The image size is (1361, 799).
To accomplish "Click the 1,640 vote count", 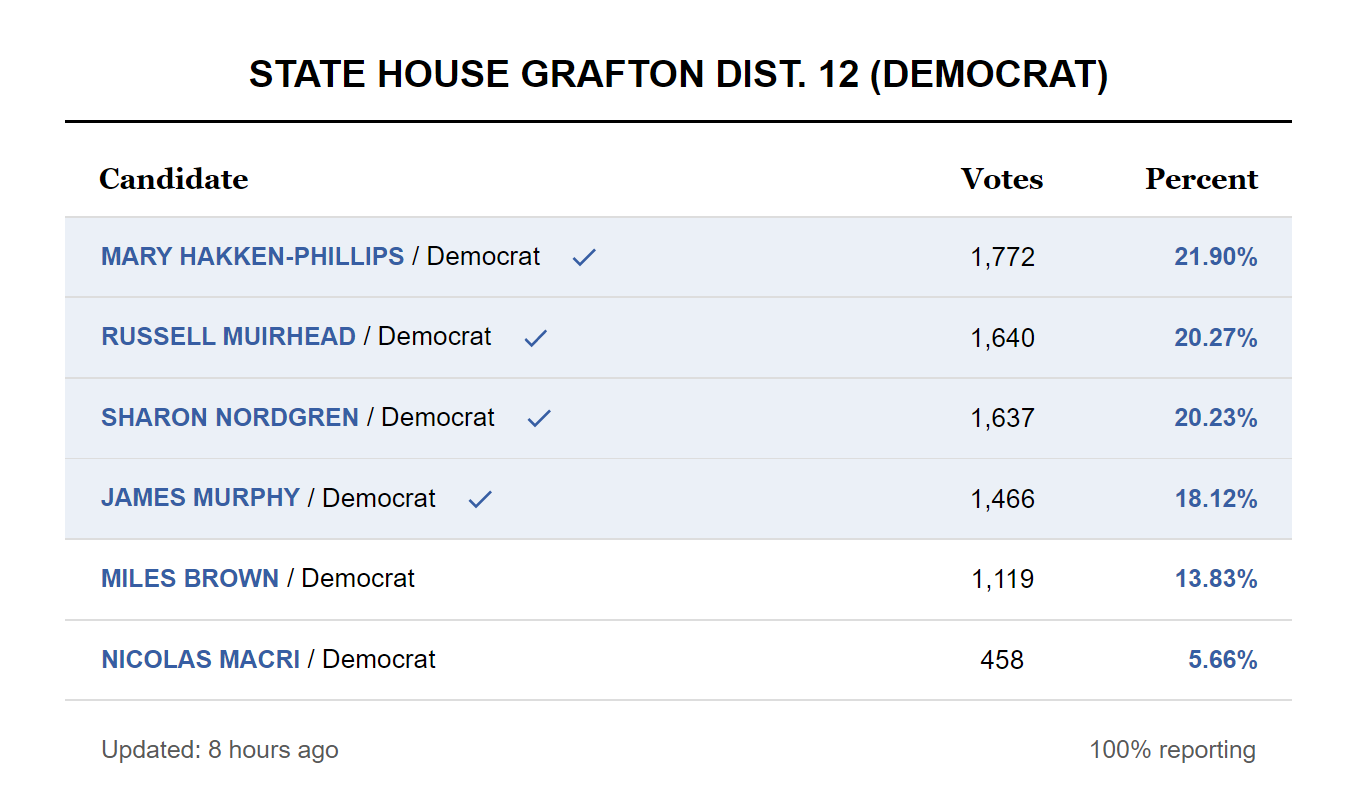I will tap(1002, 338).
